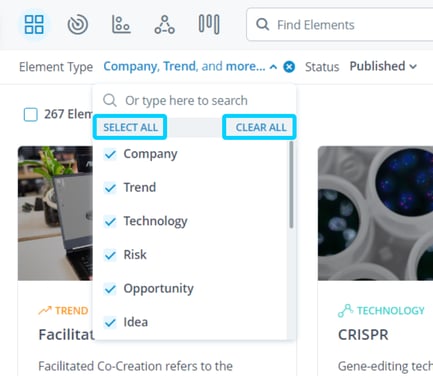Clear the Element Type filter with the X icon

click(289, 67)
